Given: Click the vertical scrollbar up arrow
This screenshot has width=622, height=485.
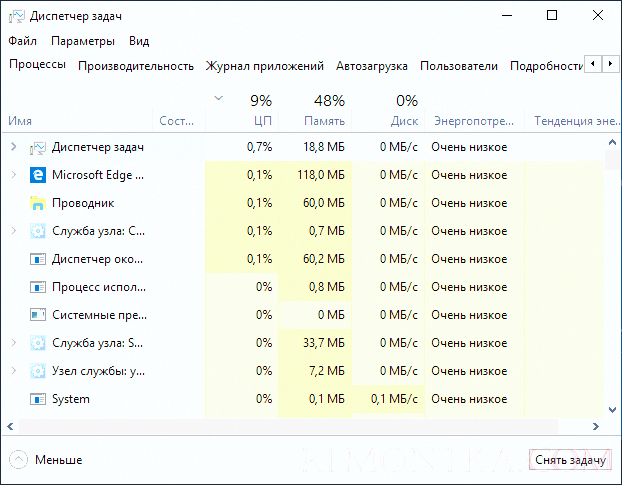Looking at the screenshot, I should click(612, 142).
